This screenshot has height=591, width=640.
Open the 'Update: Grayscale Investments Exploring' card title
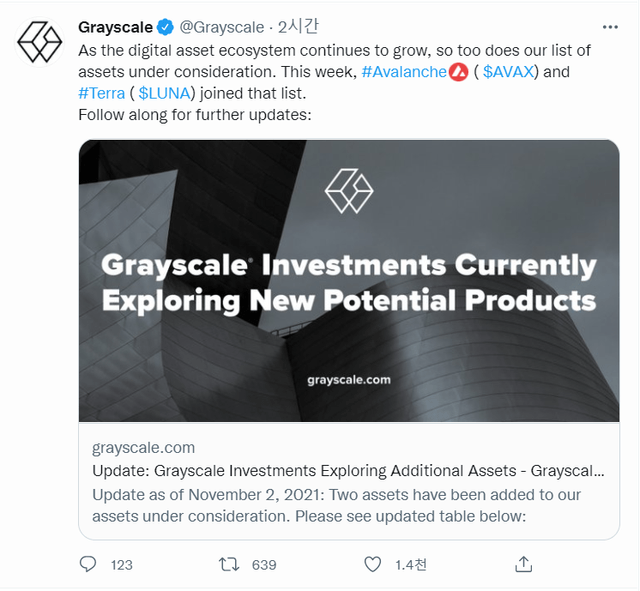point(347,470)
